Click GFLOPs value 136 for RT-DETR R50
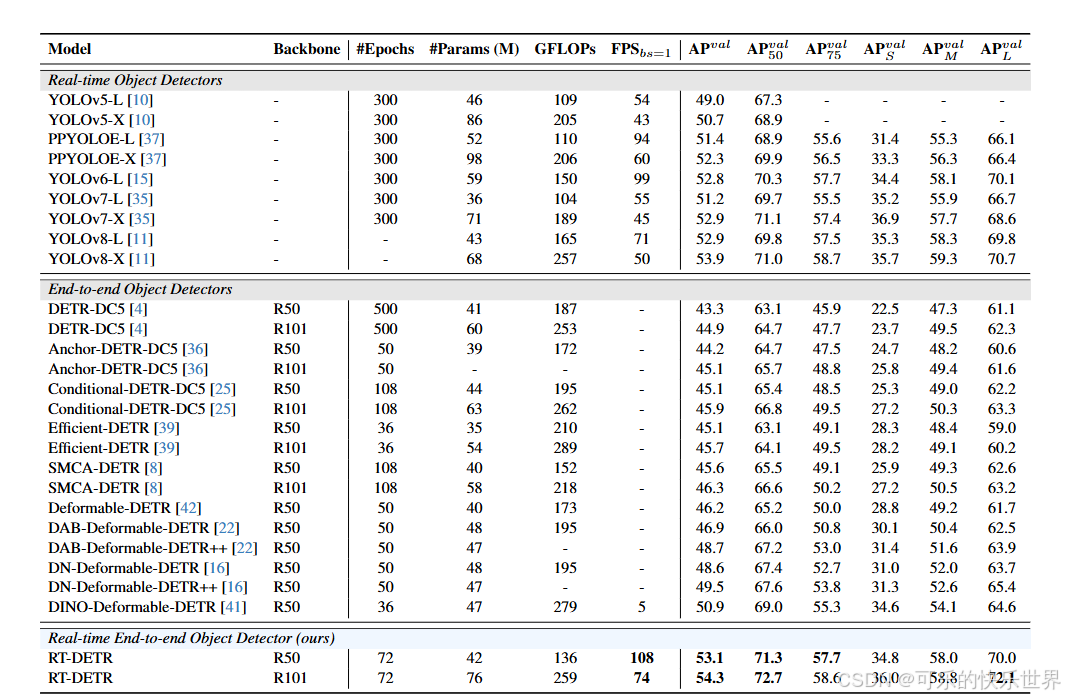 [565, 658]
